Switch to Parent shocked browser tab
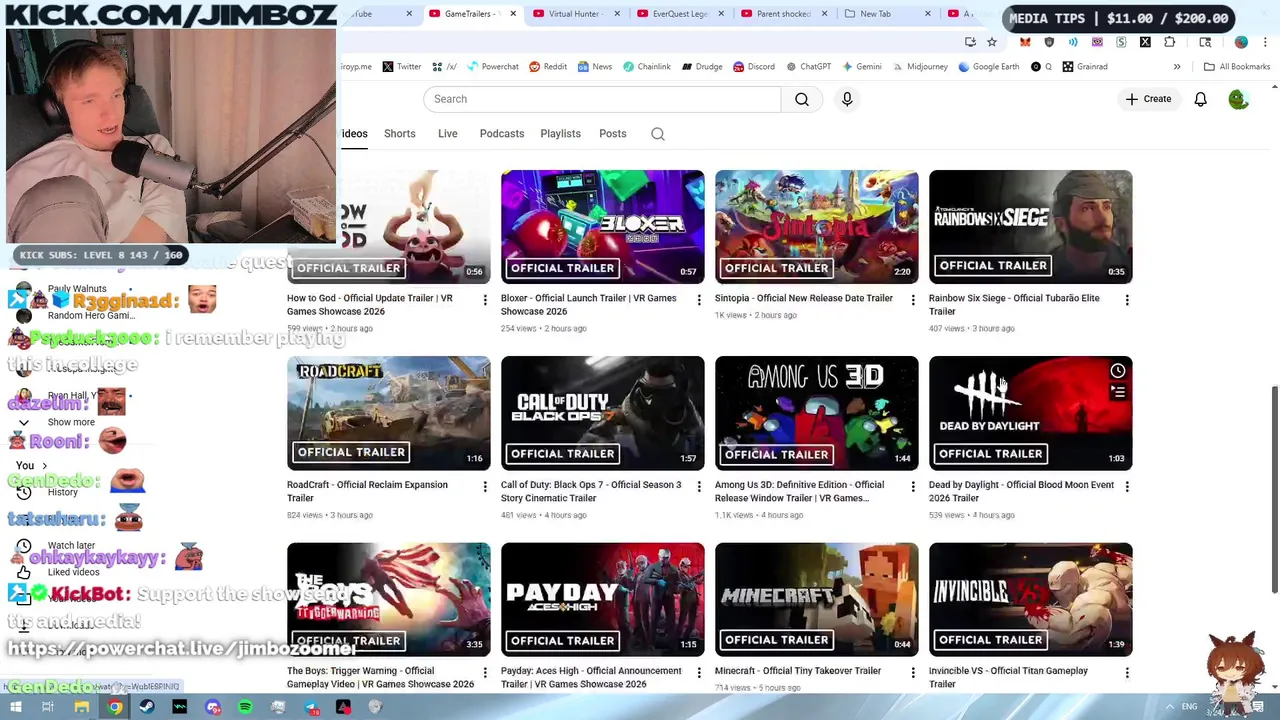Image resolution: width=1280 pixels, height=720 pixels. click(x=785, y=14)
